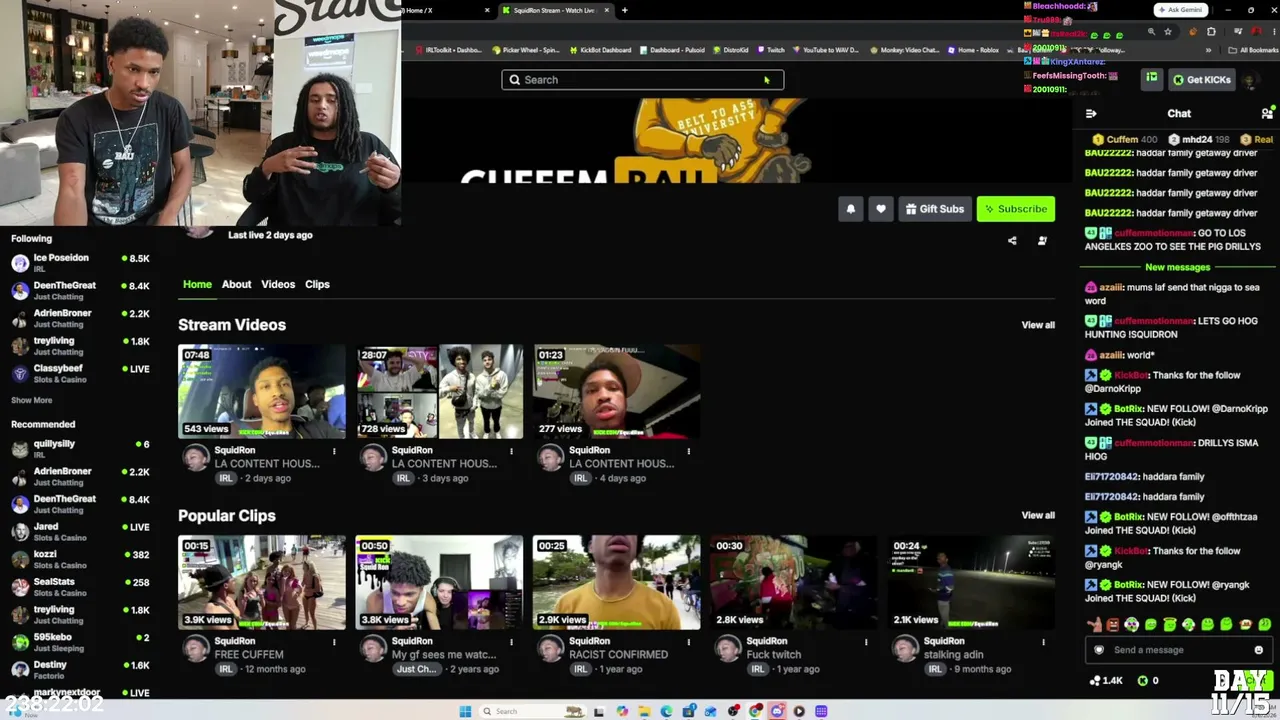View all Stream Videos

coord(1038,325)
